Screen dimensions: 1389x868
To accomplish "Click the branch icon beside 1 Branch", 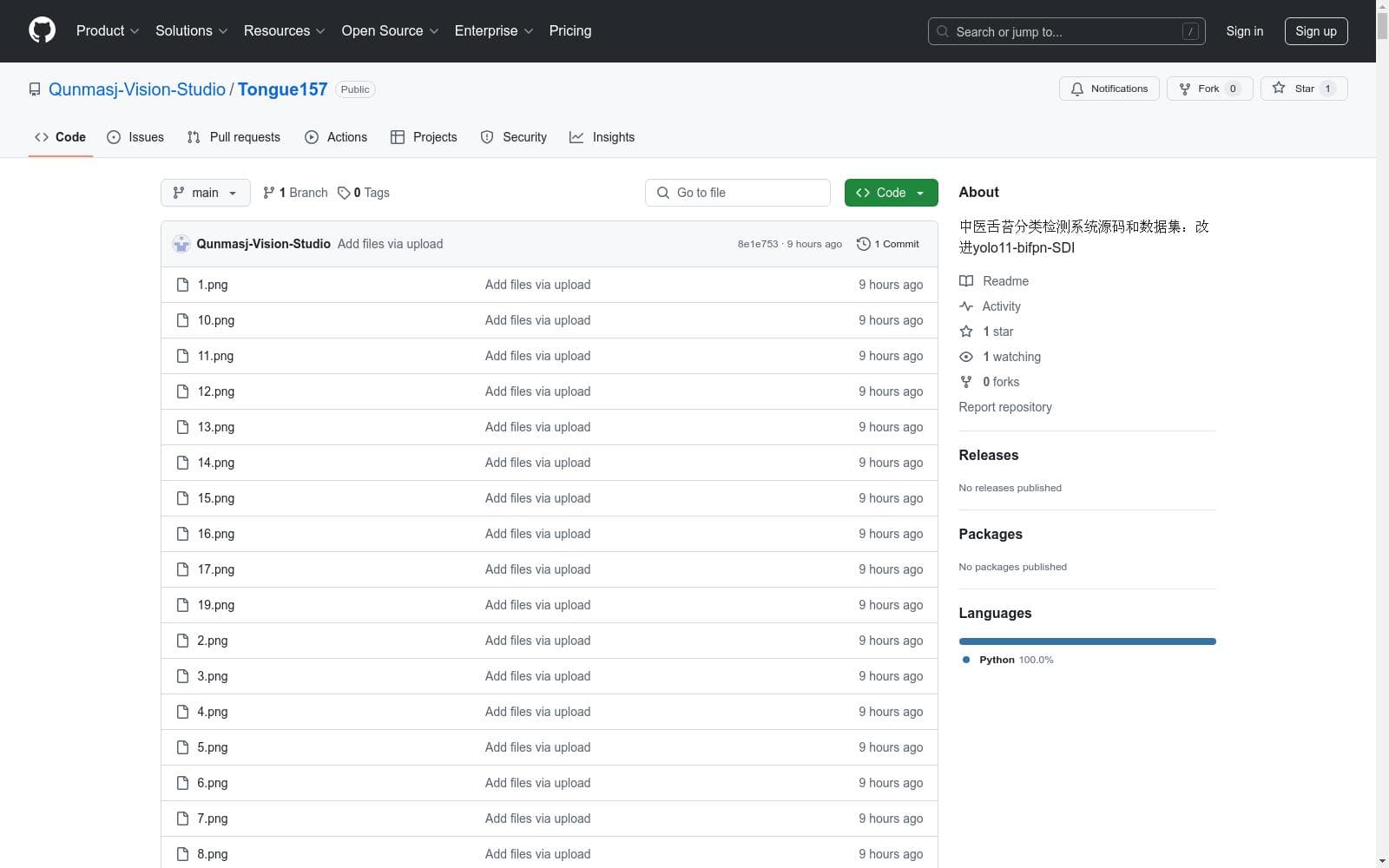I will pyautogui.click(x=269, y=193).
